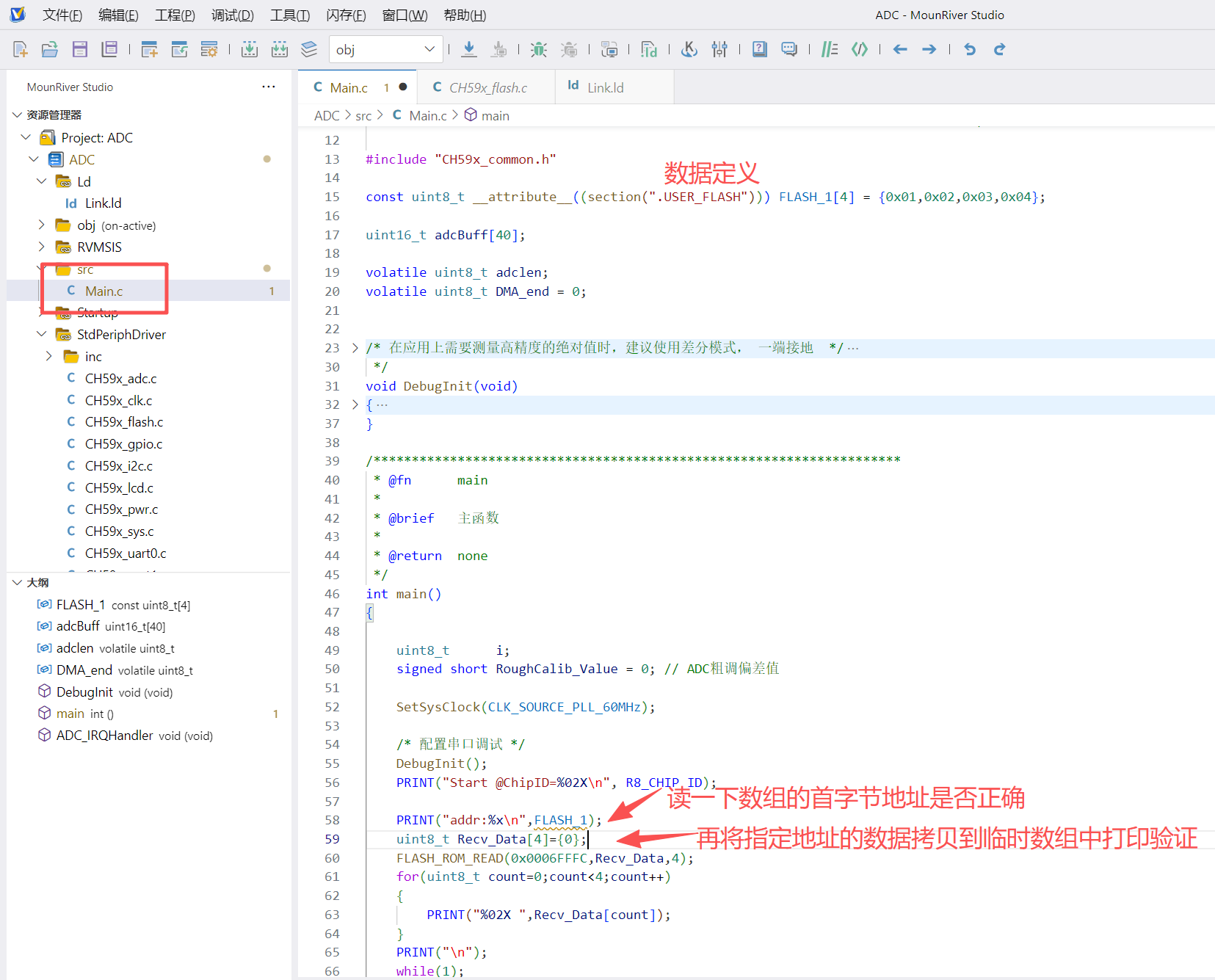Open the 文件(F) menu

click(62, 15)
